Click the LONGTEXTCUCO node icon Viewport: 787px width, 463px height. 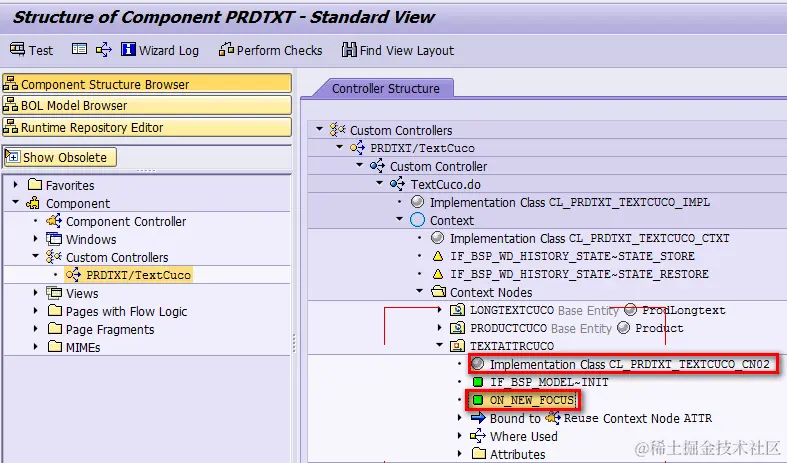457,310
